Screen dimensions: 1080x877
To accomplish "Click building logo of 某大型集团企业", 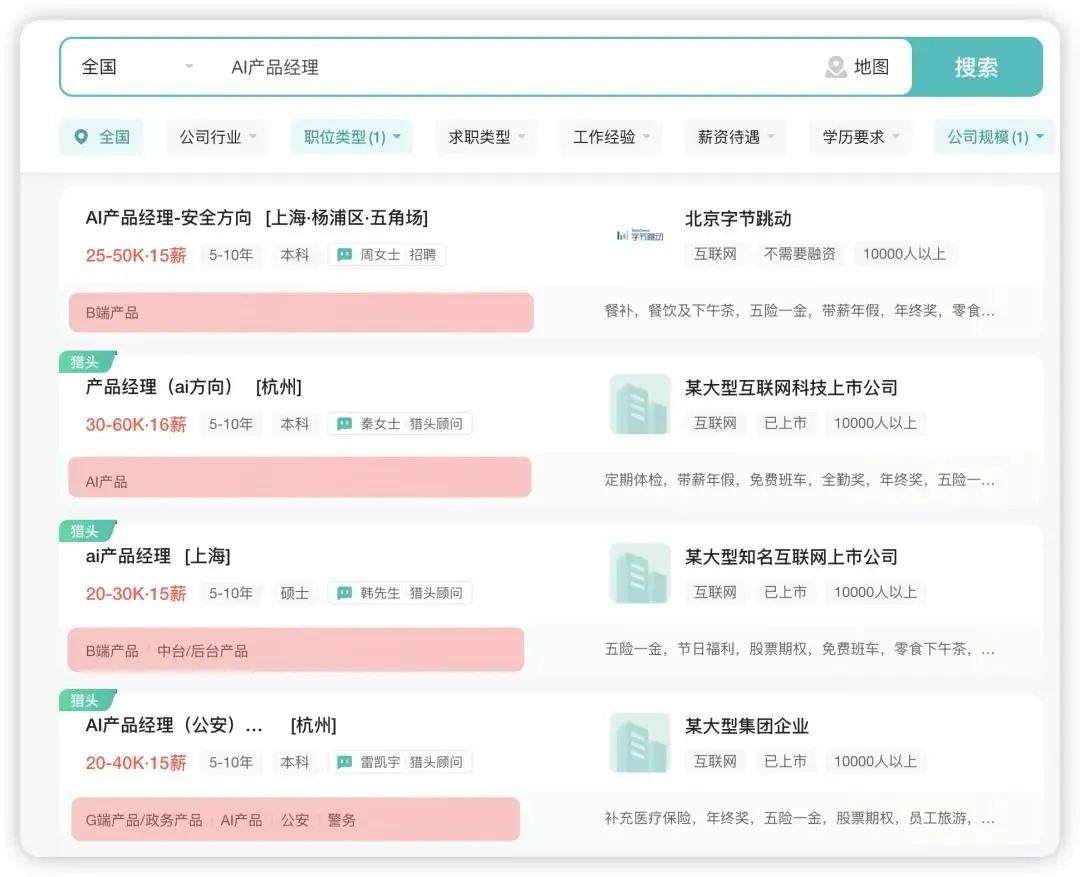I will (x=638, y=742).
